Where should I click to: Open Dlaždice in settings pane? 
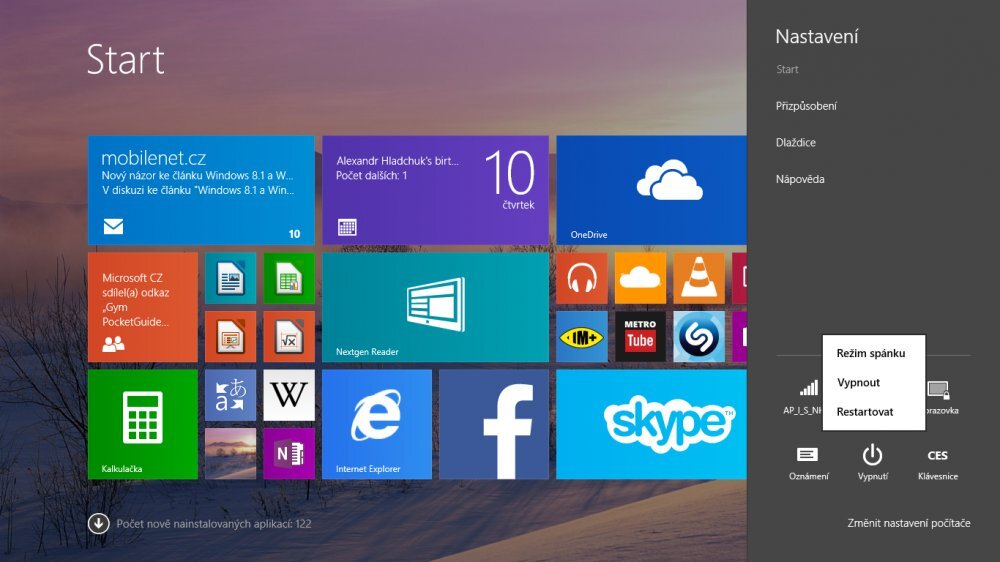(795, 142)
